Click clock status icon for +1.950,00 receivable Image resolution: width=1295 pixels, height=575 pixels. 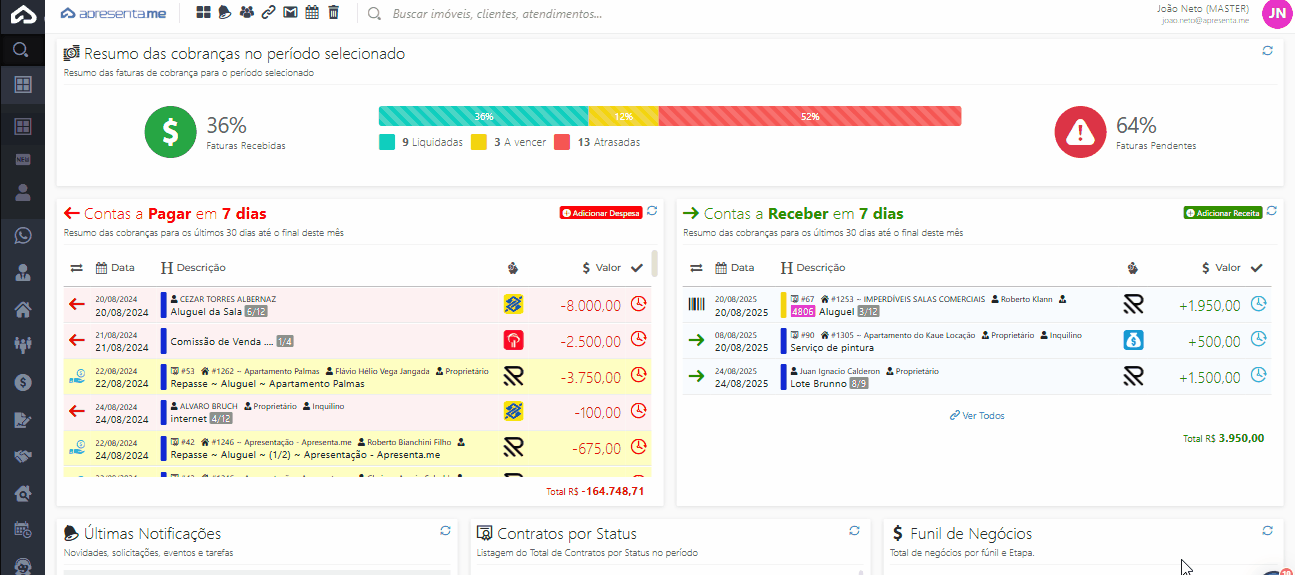pos(1259,304)
